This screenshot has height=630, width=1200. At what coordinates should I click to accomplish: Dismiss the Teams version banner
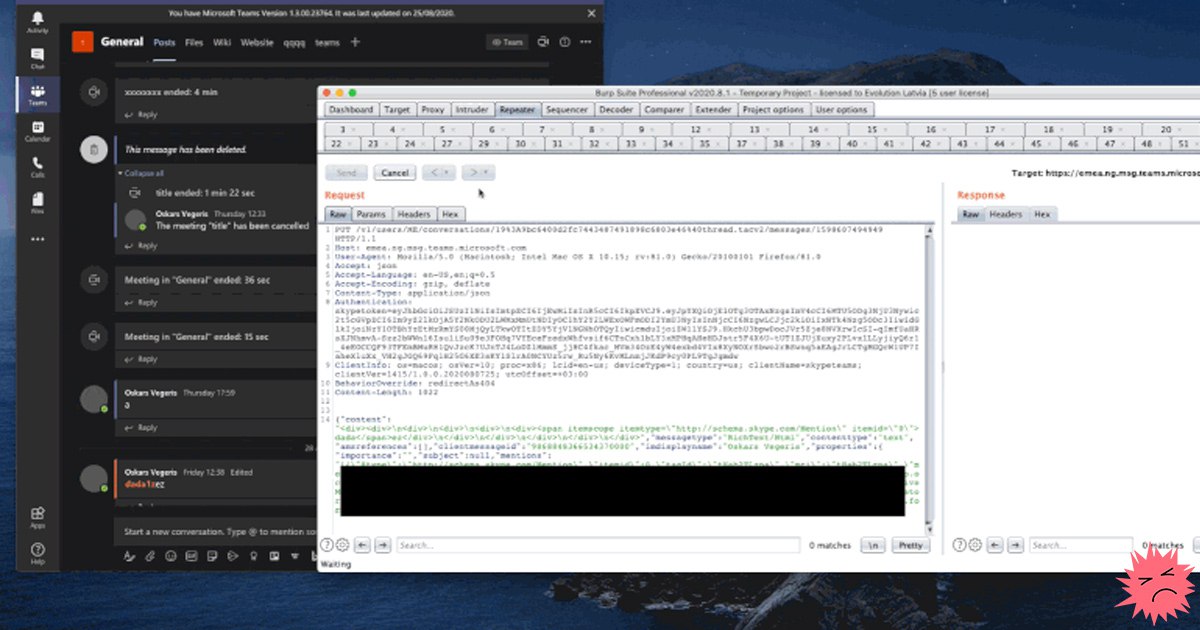[x=591, y=14]
